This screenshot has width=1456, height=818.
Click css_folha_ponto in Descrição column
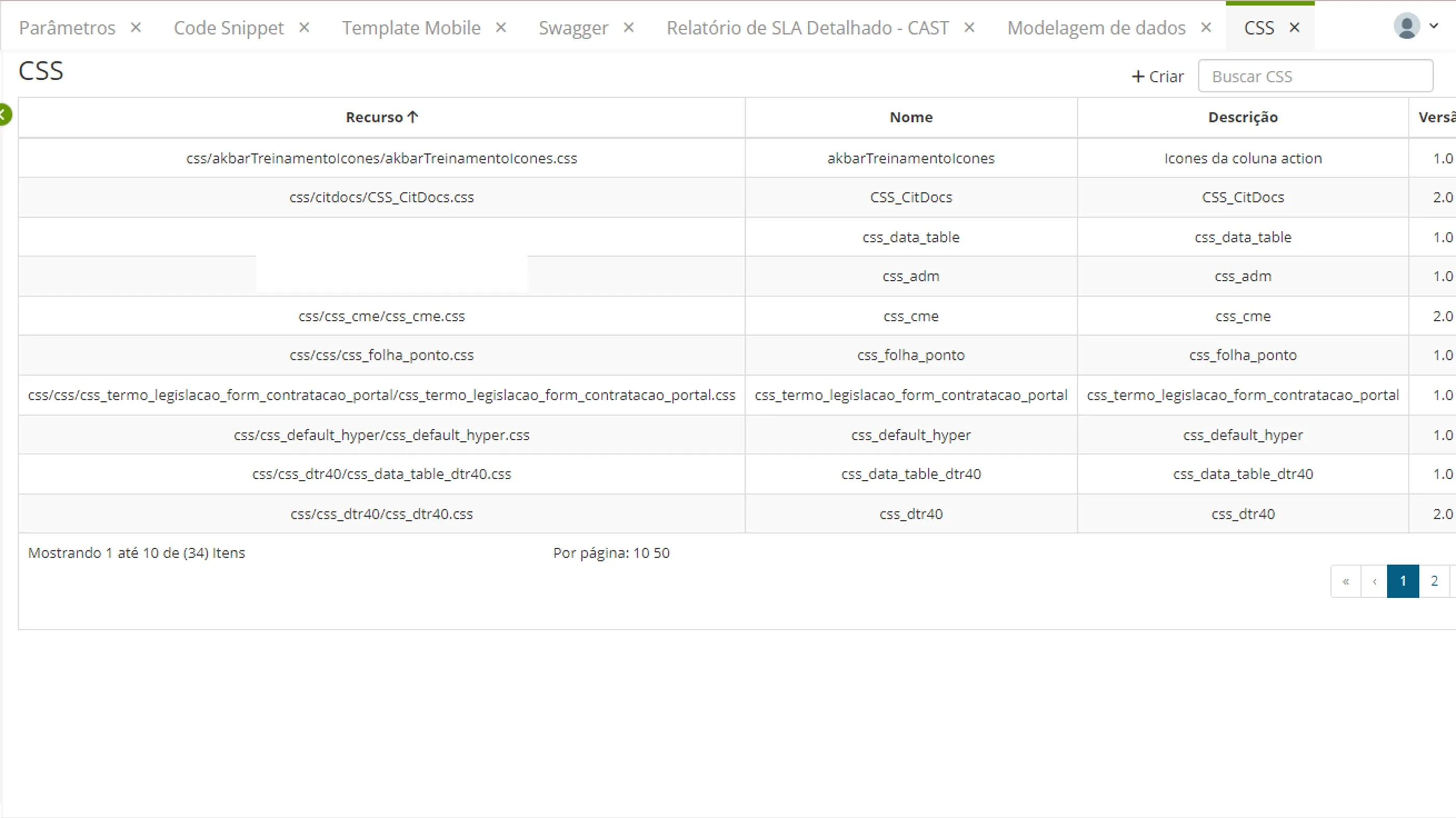point(1243,355)
